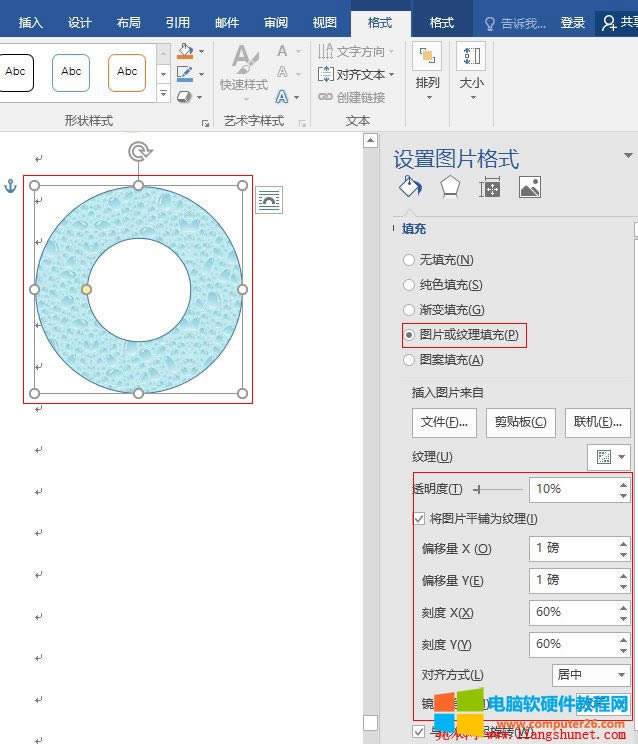This screenshot has width=638, height=744.
Task: Toggle Tile picture as texture (将图片平铺为纹理) checkbox
Action: [419, 519]
